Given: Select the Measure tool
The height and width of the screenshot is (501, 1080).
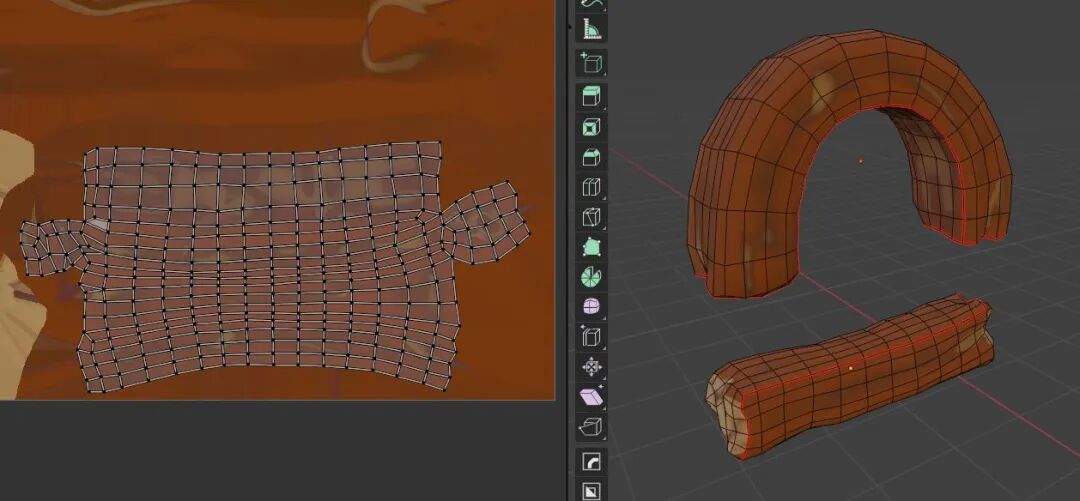Looking at the screenshot, I should [x=592, y=28].
